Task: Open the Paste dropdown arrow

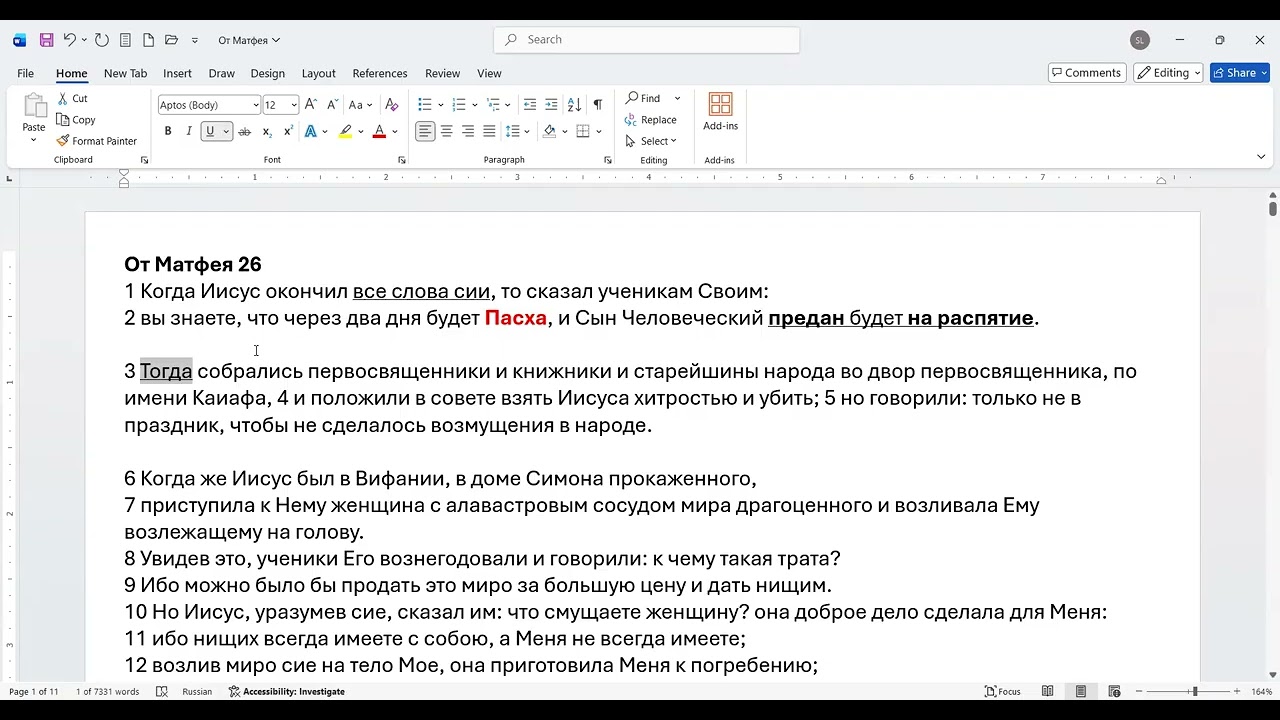Action: (34, 140)
